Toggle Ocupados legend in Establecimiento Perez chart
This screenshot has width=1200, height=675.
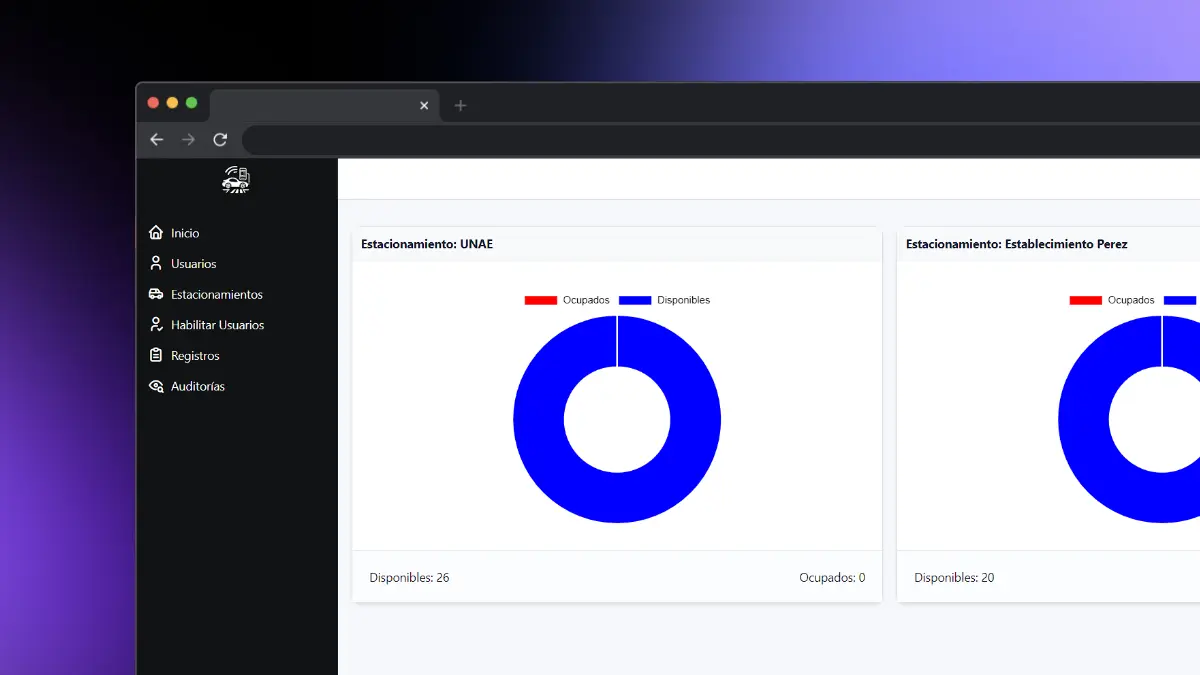pos(1112,300)
